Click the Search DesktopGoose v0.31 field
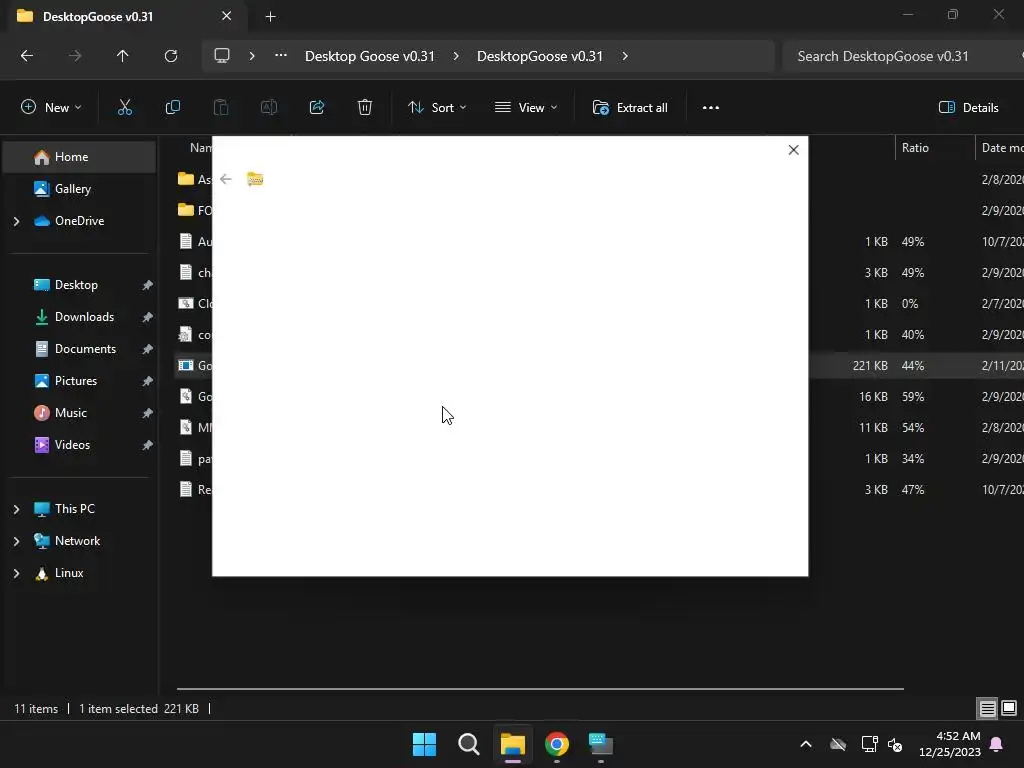The width and height of the screenshot is (1024, 768). click(x=904, y=56)
